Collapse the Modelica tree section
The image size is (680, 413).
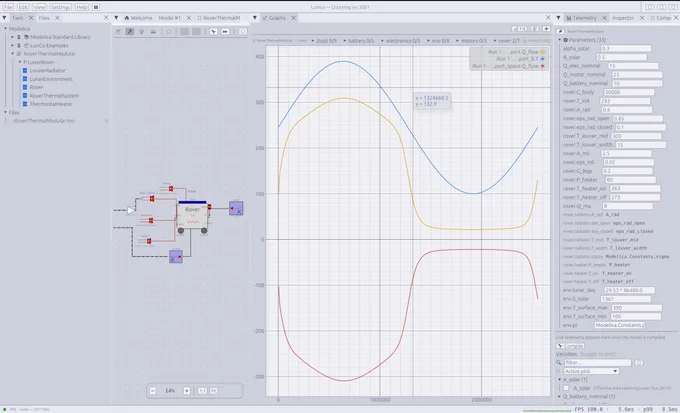tap(6, 29)
